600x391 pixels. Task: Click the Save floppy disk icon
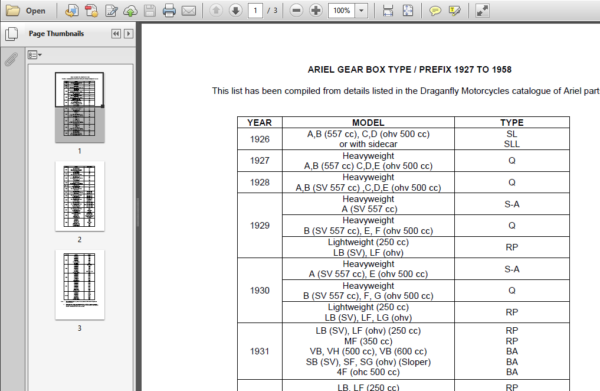click(x=150, y=11)
